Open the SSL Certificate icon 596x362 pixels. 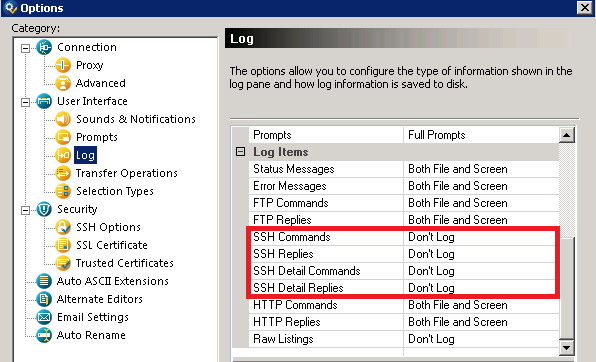tap(63, 245)
